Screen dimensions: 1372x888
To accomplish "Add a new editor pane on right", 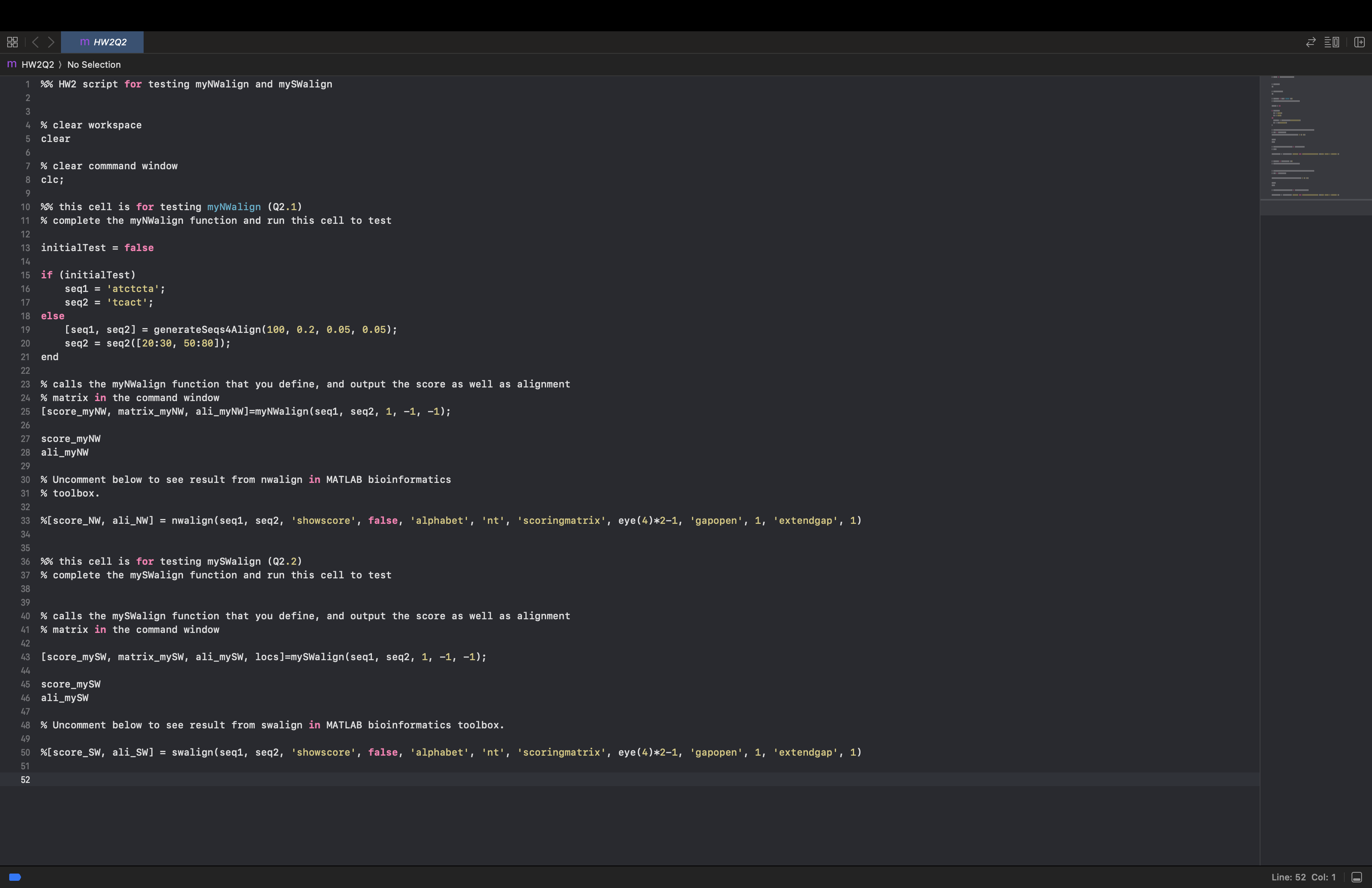I will tap(1359, 42).
